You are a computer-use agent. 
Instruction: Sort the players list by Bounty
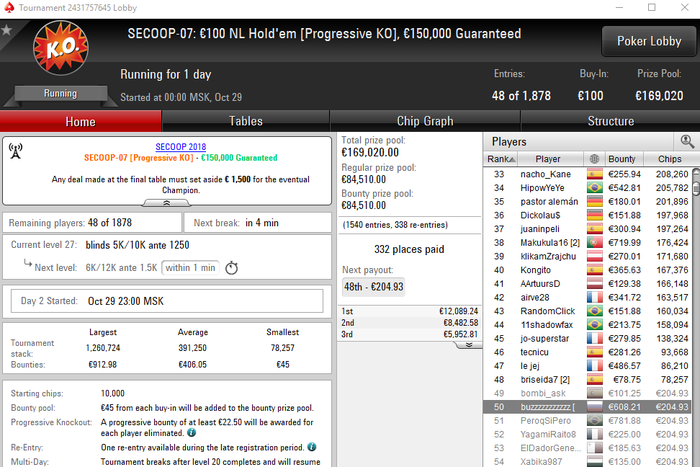[x=622, y=159]
